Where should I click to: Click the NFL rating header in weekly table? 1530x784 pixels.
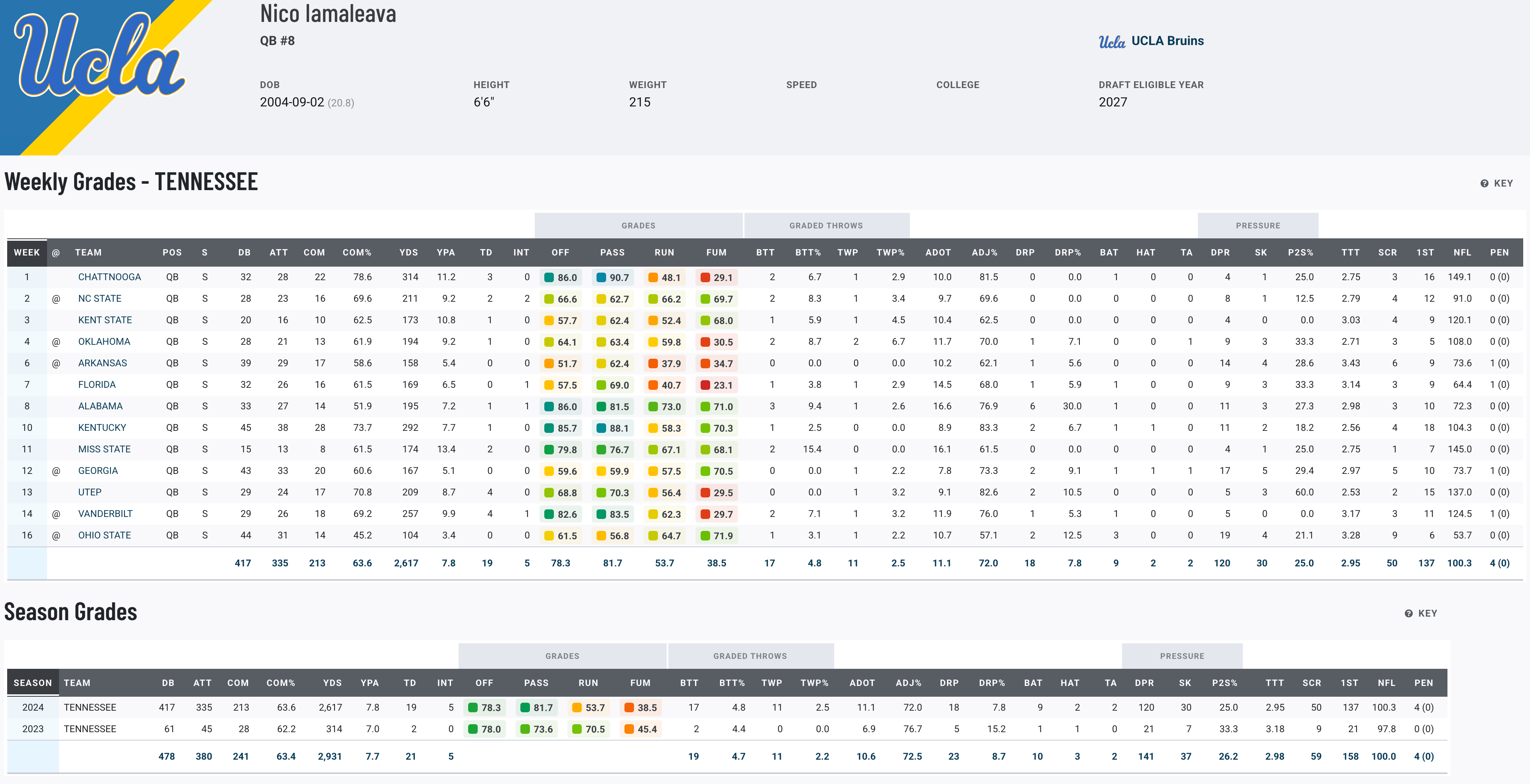coord(1462,252)
